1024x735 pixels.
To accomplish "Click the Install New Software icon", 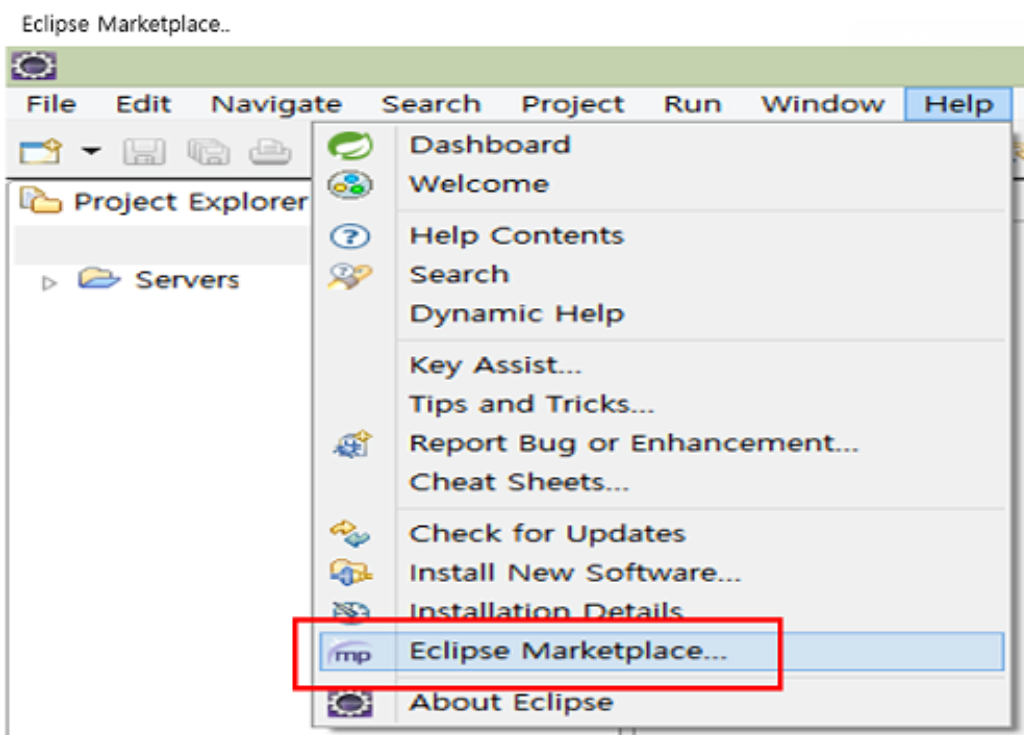I will point(351,573).
